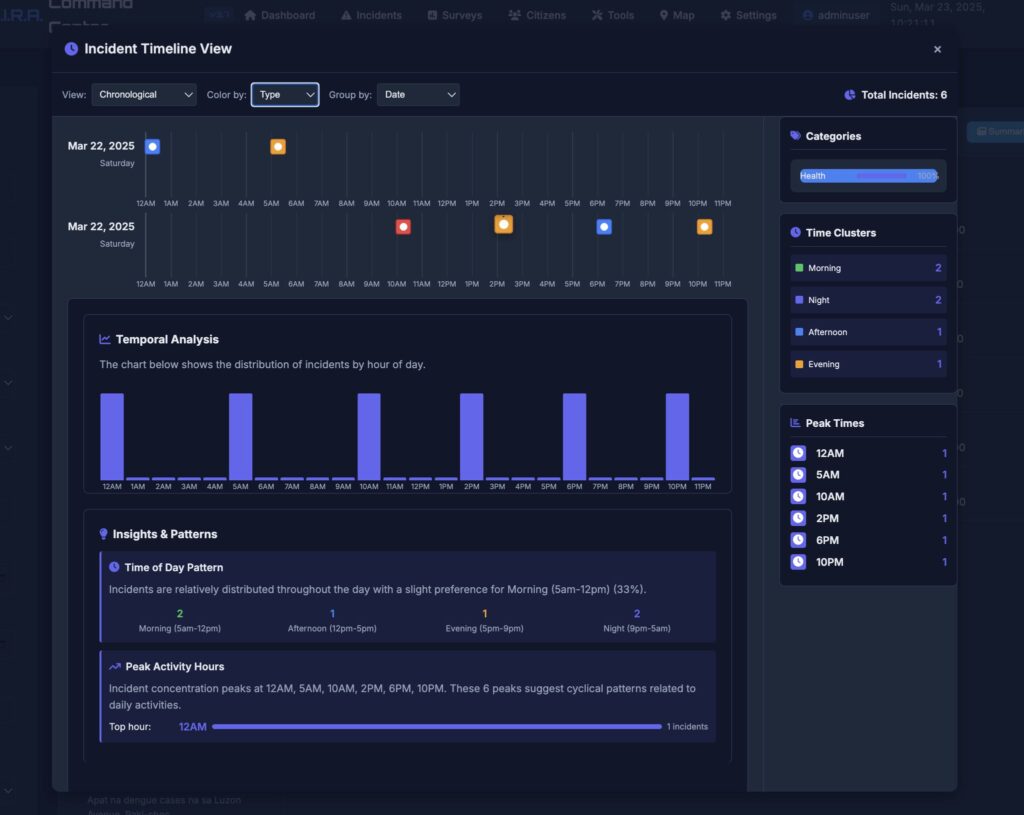
Task: Click the green Morning cluster swatch
Action: 799,268
